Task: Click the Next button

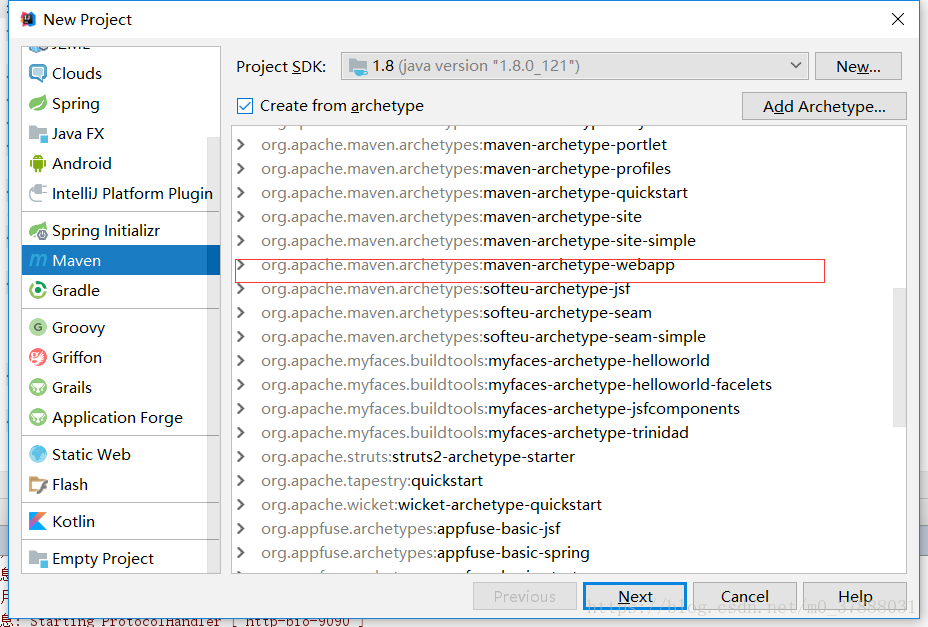Action: click(634, 596)
